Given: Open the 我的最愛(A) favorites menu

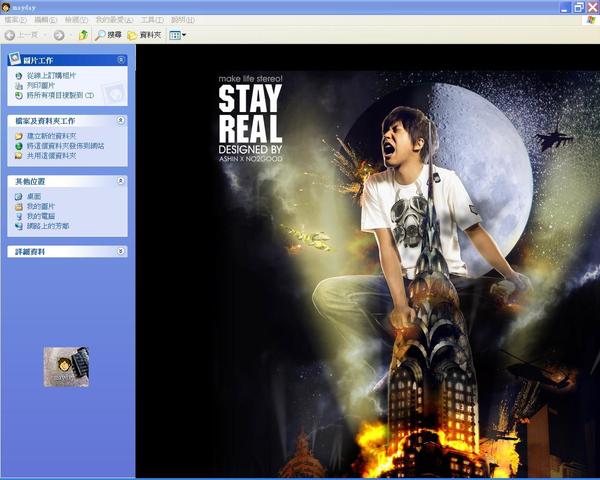Looking at the screenshot, I should tap(114, 20).
